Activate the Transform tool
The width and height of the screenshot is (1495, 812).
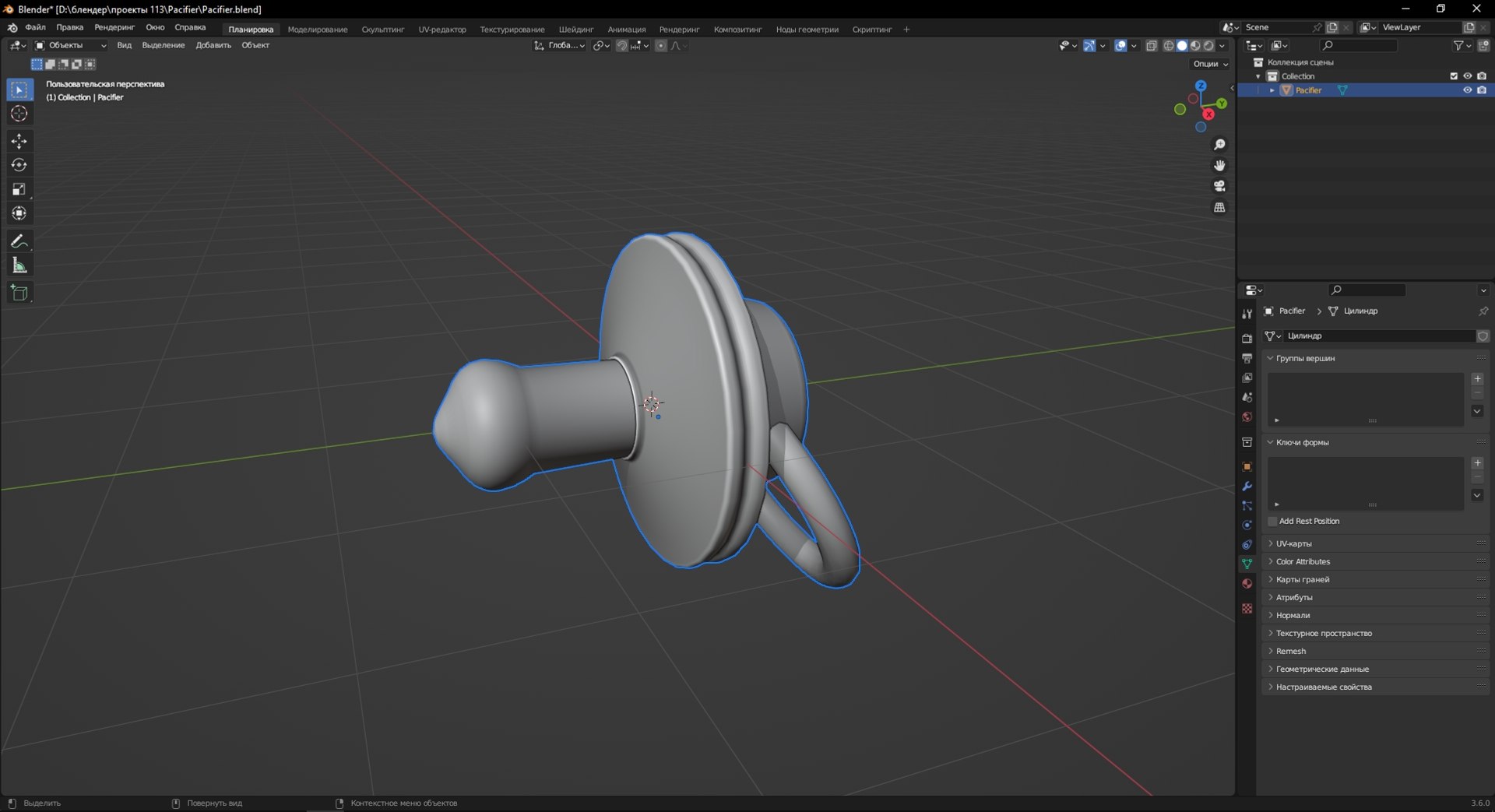click(x=19, y=213)
